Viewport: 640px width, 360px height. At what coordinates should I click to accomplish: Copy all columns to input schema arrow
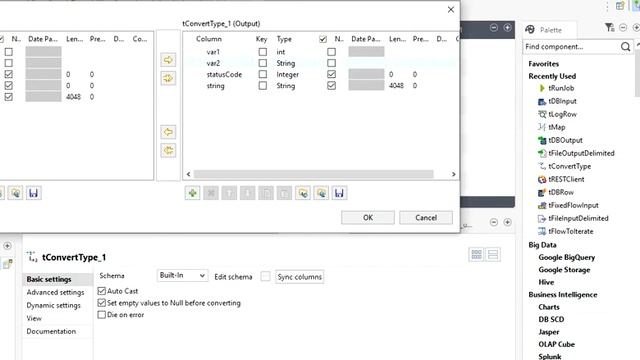click(168, 150)
